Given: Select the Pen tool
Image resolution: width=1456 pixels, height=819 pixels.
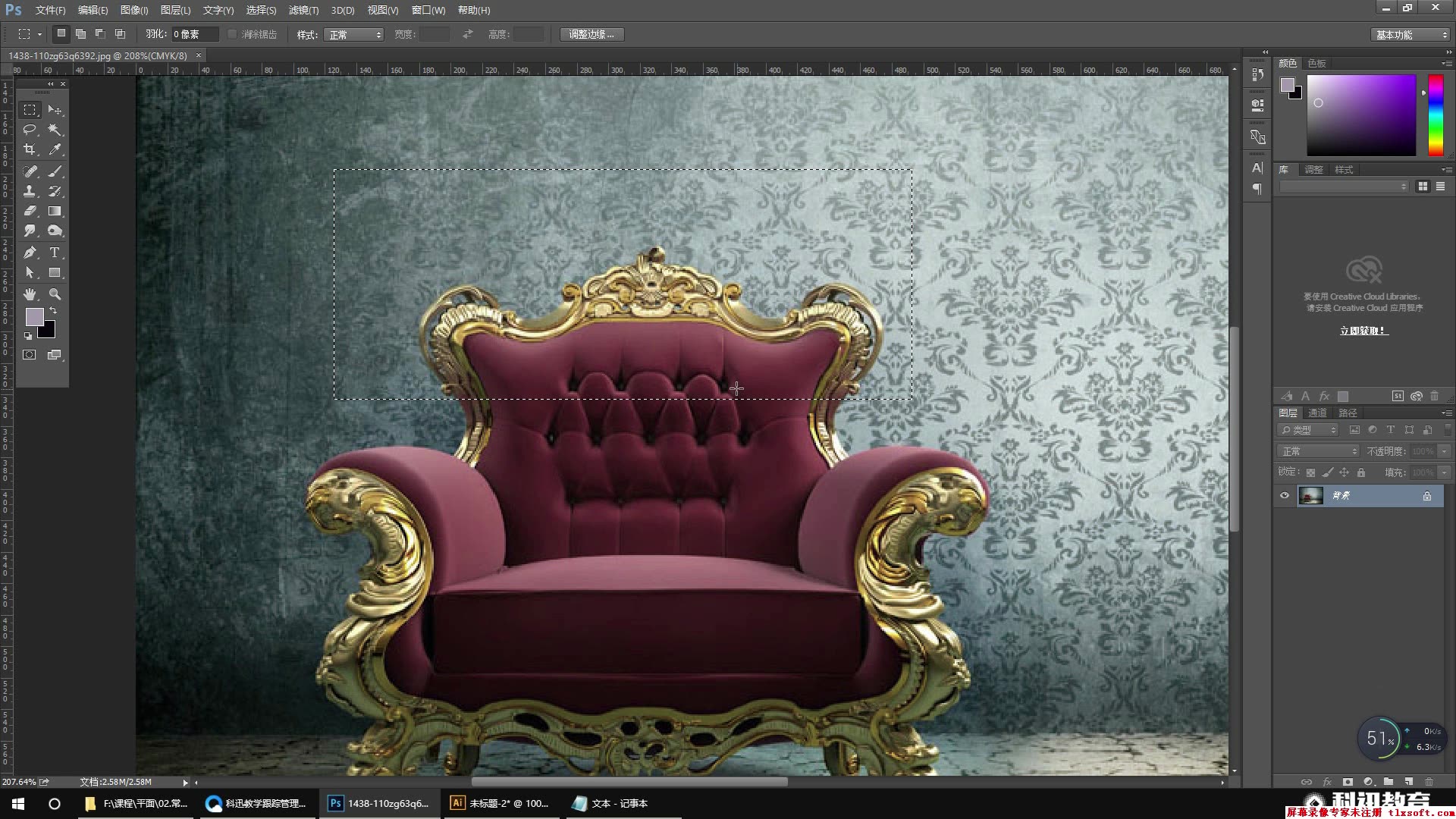Looking at the screenshot, I should pyautogui.click(x=30, y=253).
